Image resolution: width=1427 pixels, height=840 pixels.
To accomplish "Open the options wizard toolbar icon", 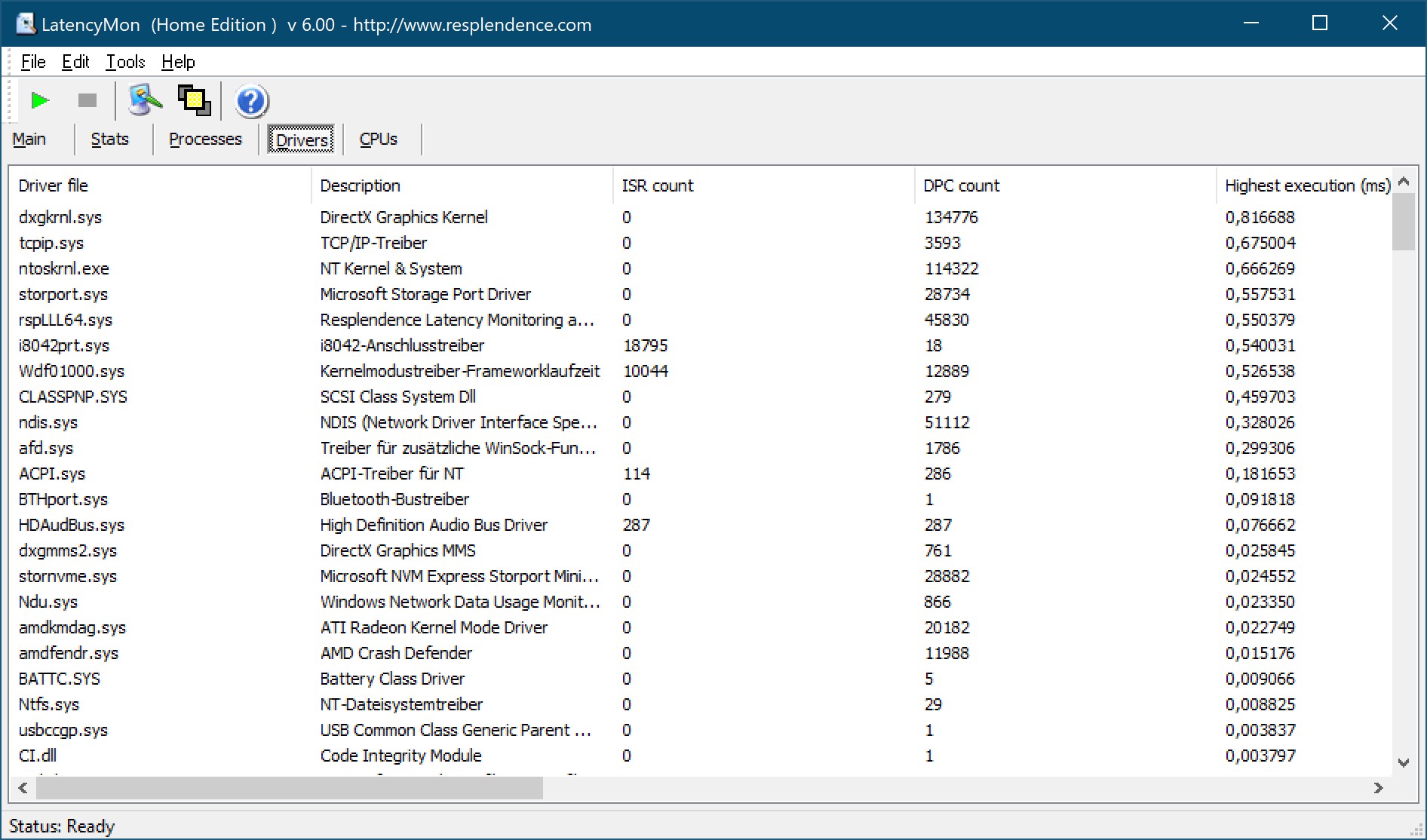I will [x=145, y=100].
